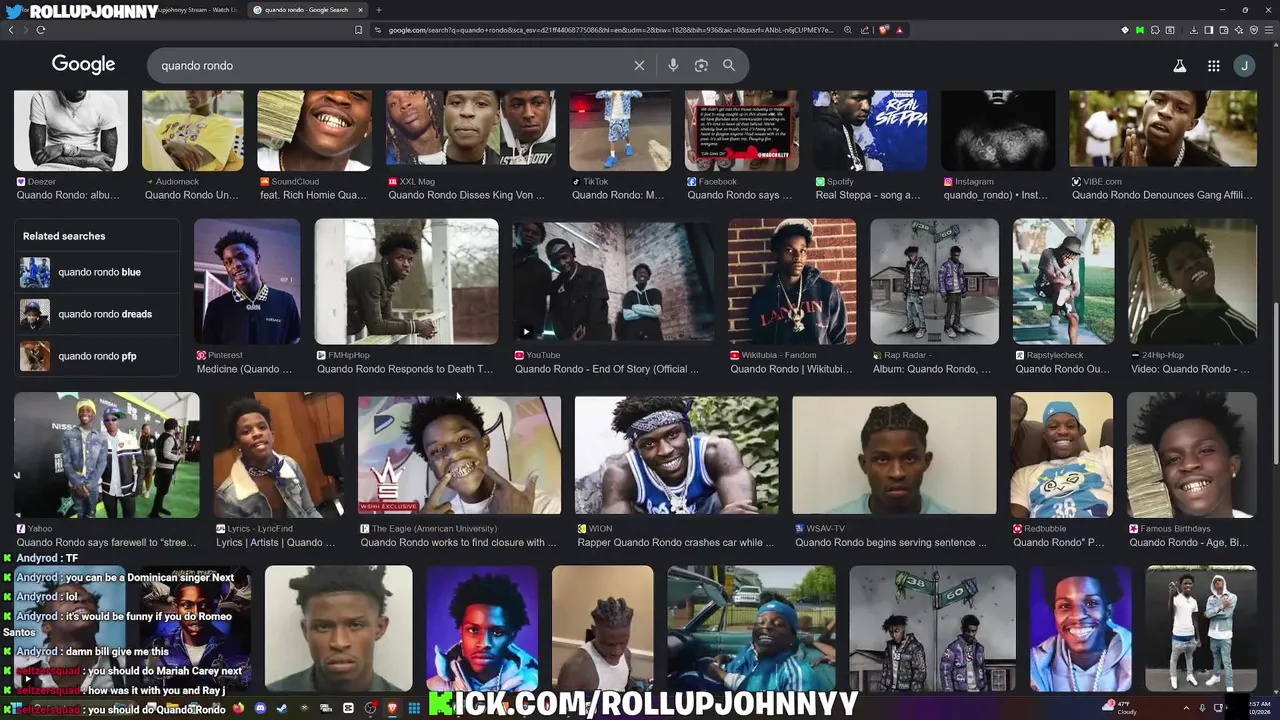Open the Audiomack Quando Rondo image
The height and width of the screenshot is (720, 1280).
point(193,130)
